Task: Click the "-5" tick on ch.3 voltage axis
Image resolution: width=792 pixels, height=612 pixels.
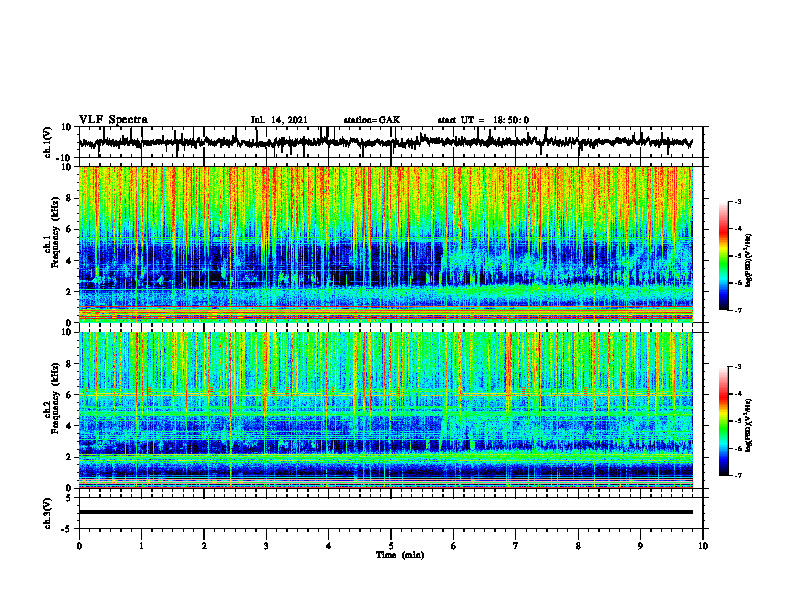Action: [x=68, y=529]
